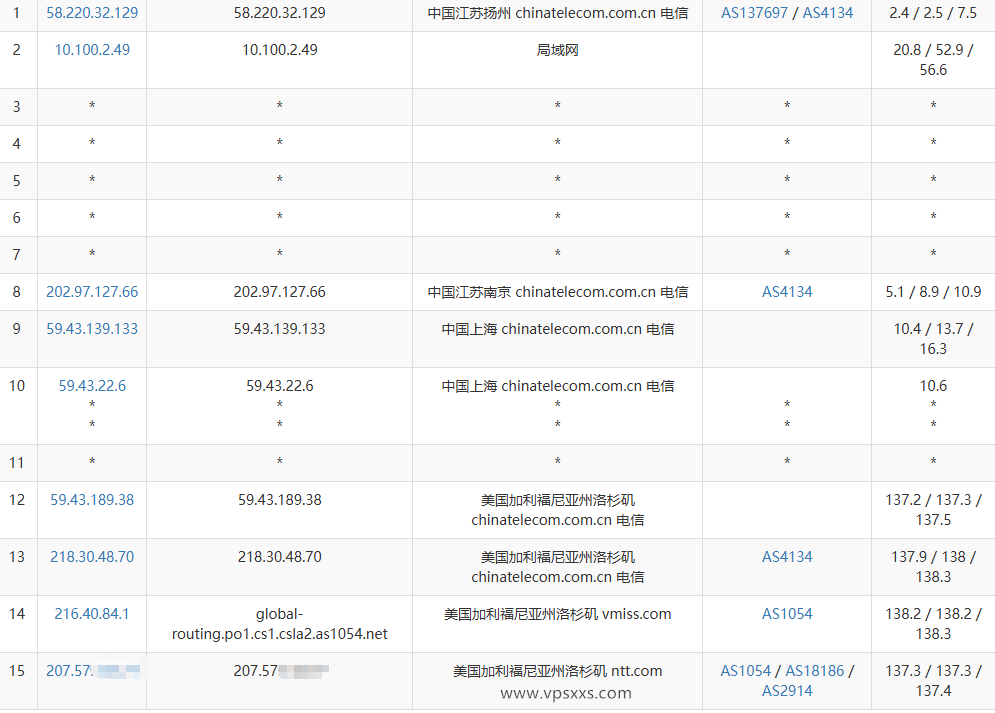Select latency 10.4 / 13.7 / 16.3
Viewport: 995px width, 713px height.
coord(933,339)
